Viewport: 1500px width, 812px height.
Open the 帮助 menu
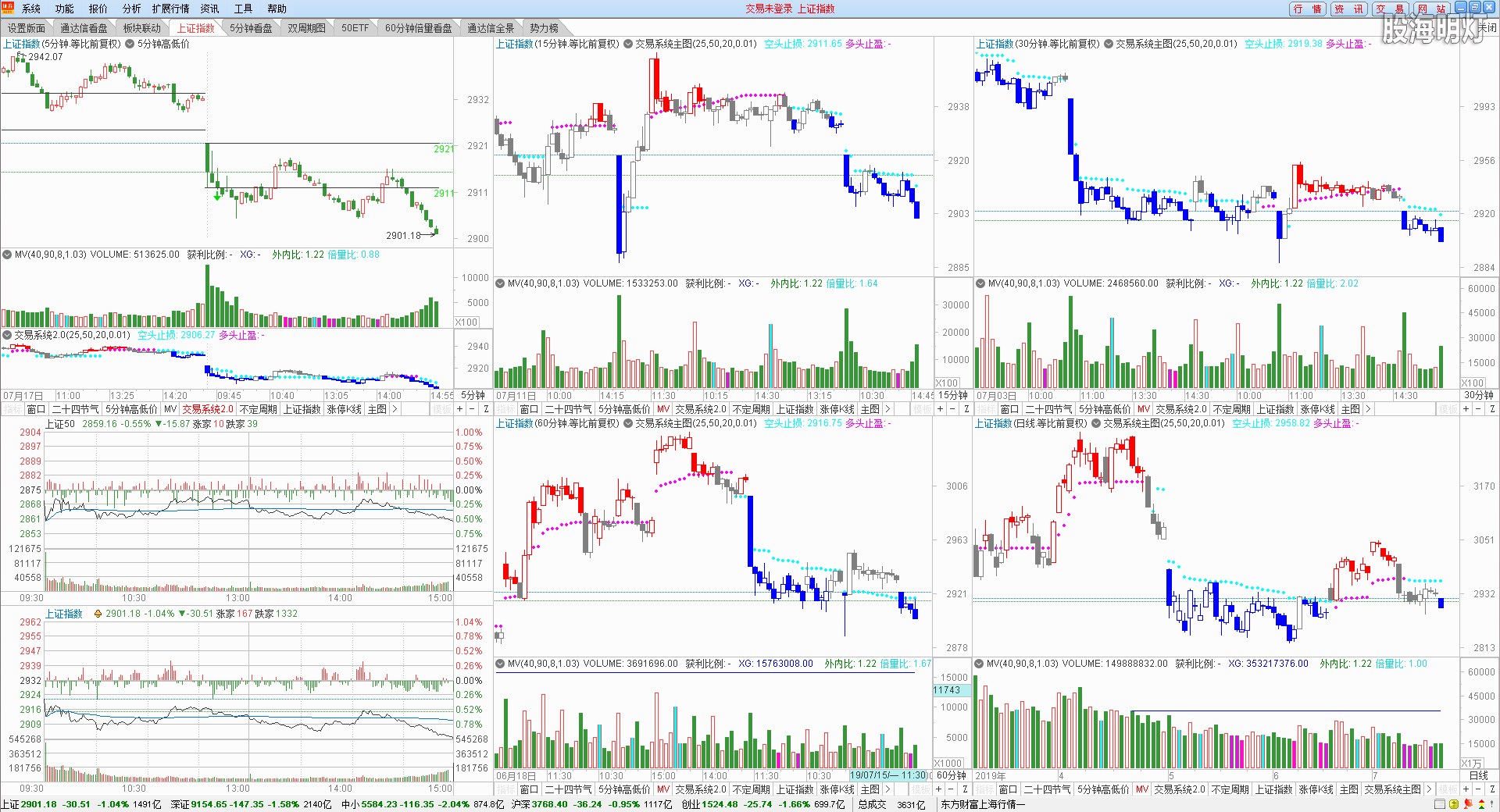pyautogui.click(x=277, y=9)
